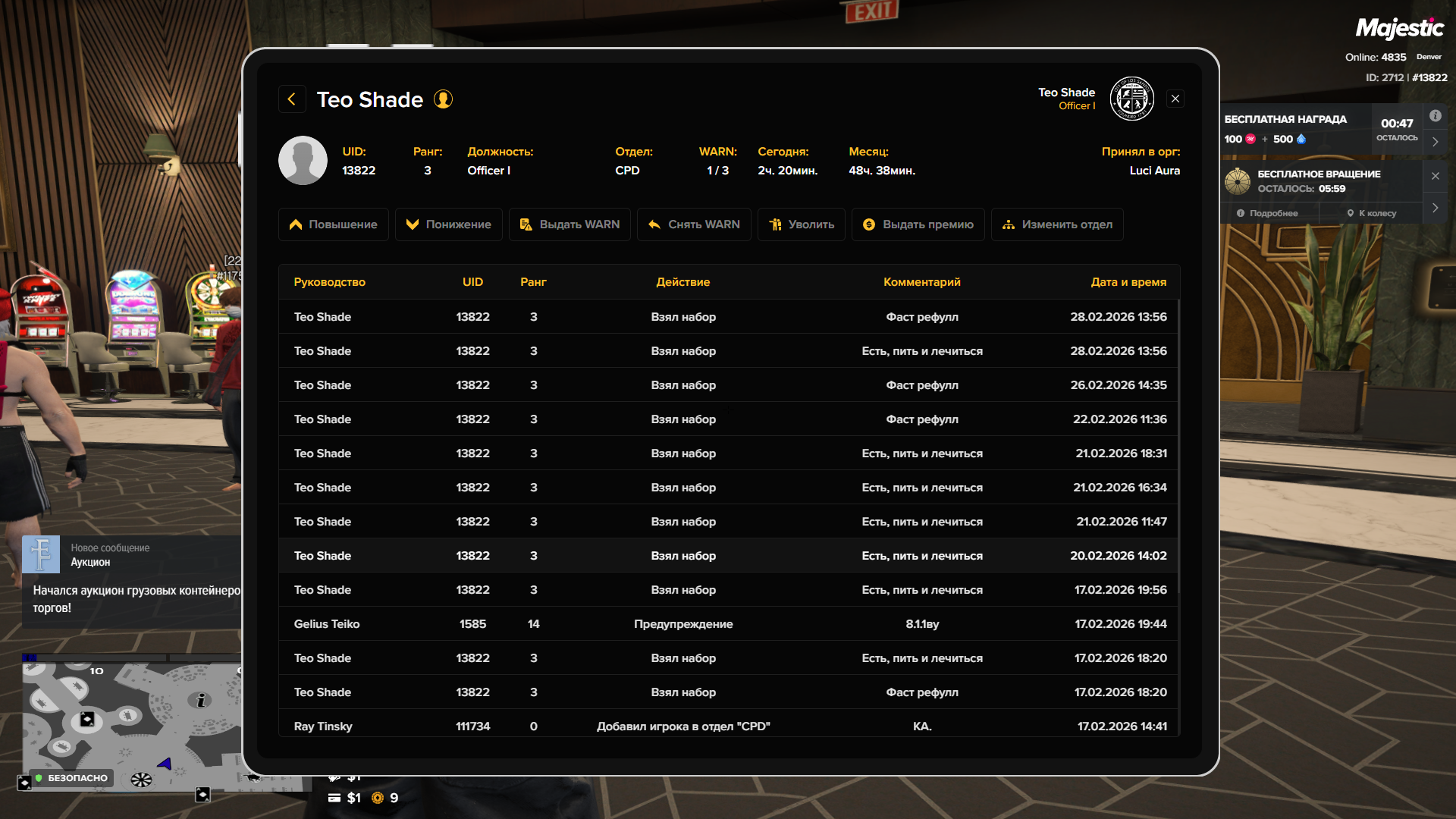Click Снять WARN button

click(x=694, y=224)
